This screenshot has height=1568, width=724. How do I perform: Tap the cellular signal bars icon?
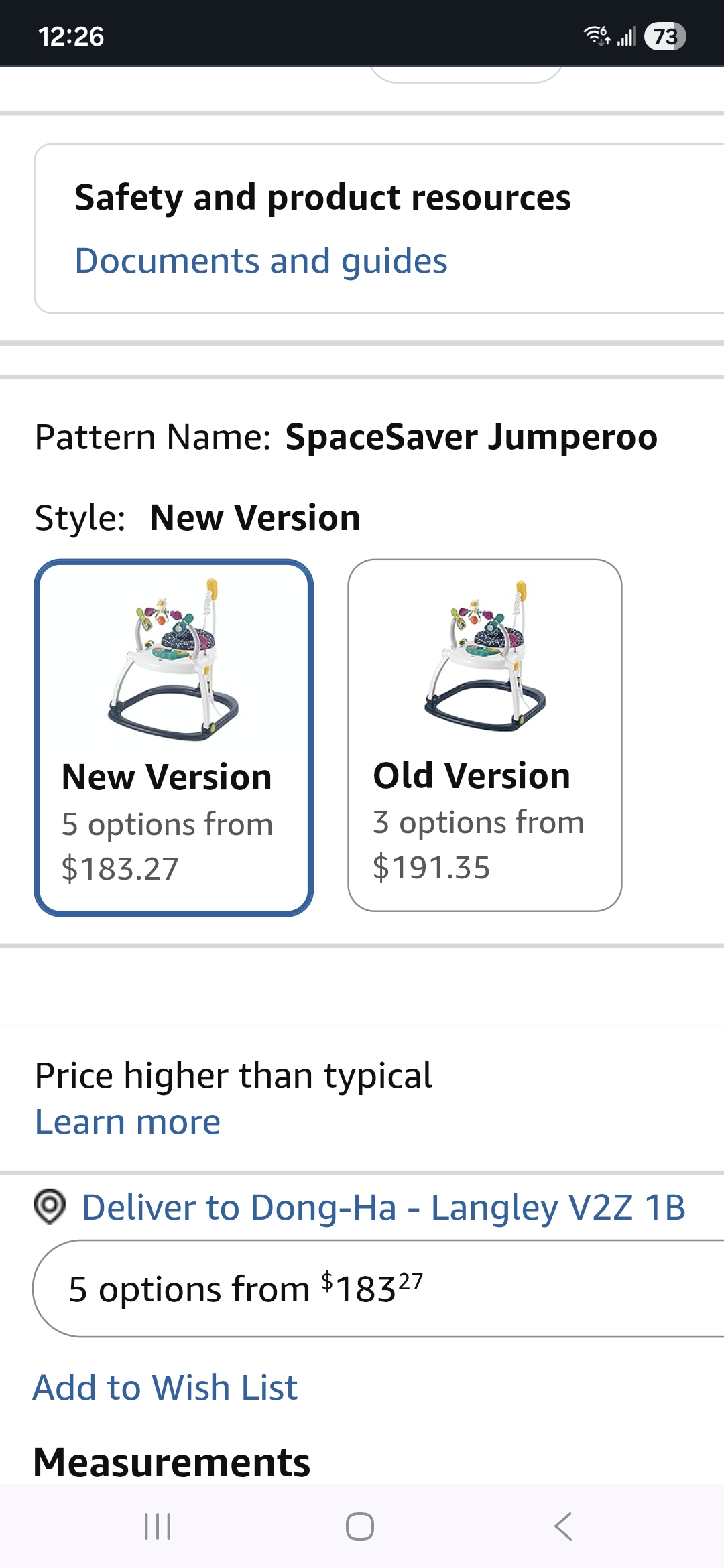coord(626,36)
